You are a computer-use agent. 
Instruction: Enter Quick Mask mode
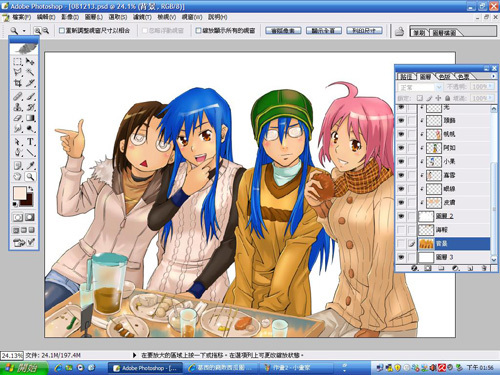(x=30, y=217)
